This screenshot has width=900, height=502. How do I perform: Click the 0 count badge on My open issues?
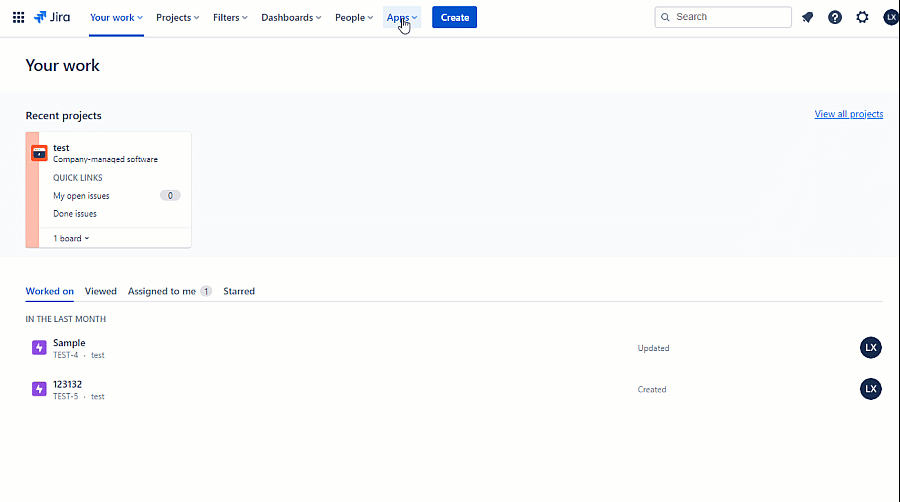pyautogui.click(x=170, y=196)
